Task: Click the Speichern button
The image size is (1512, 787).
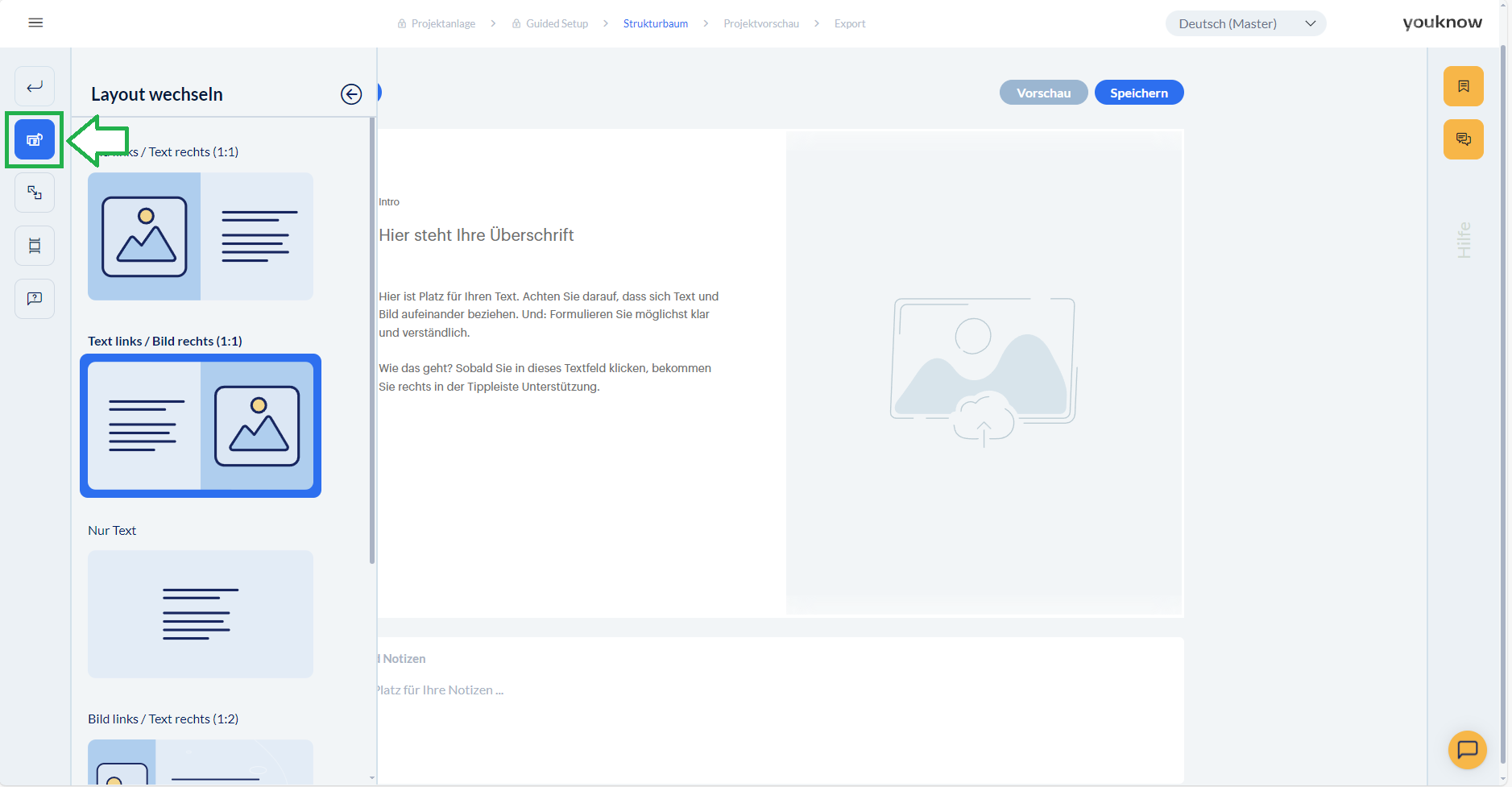Action: pyautogui.click(x=1139, y=93)
